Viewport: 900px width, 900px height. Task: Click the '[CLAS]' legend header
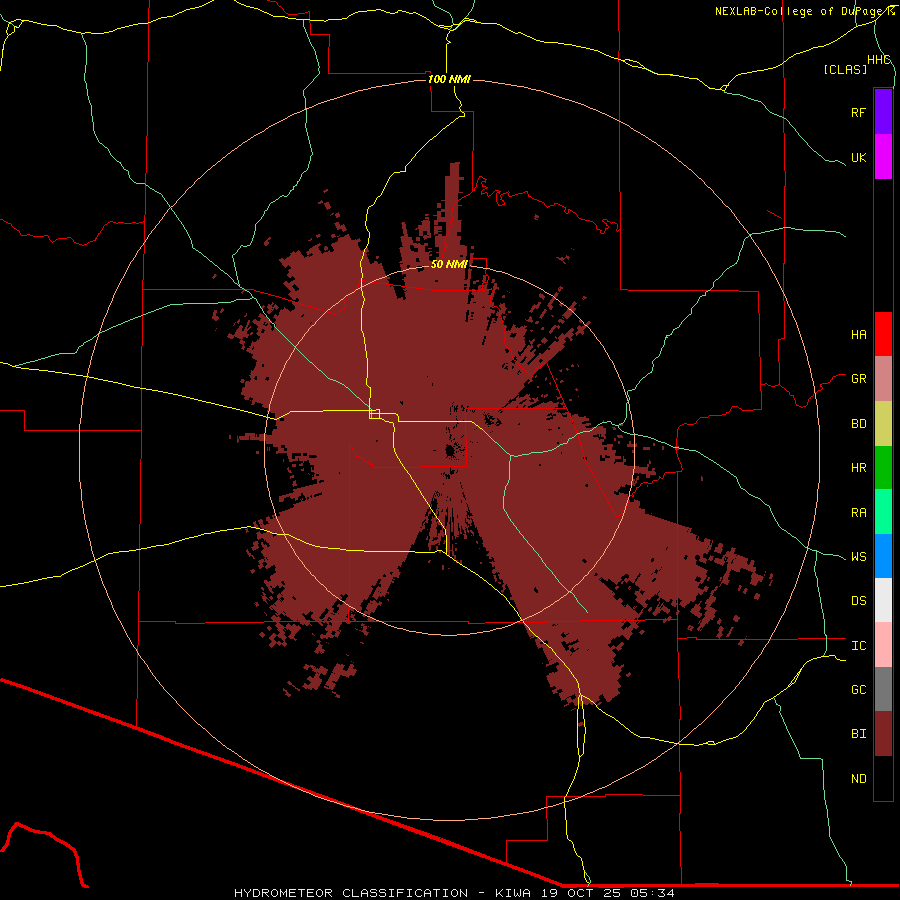pos(845,69)
